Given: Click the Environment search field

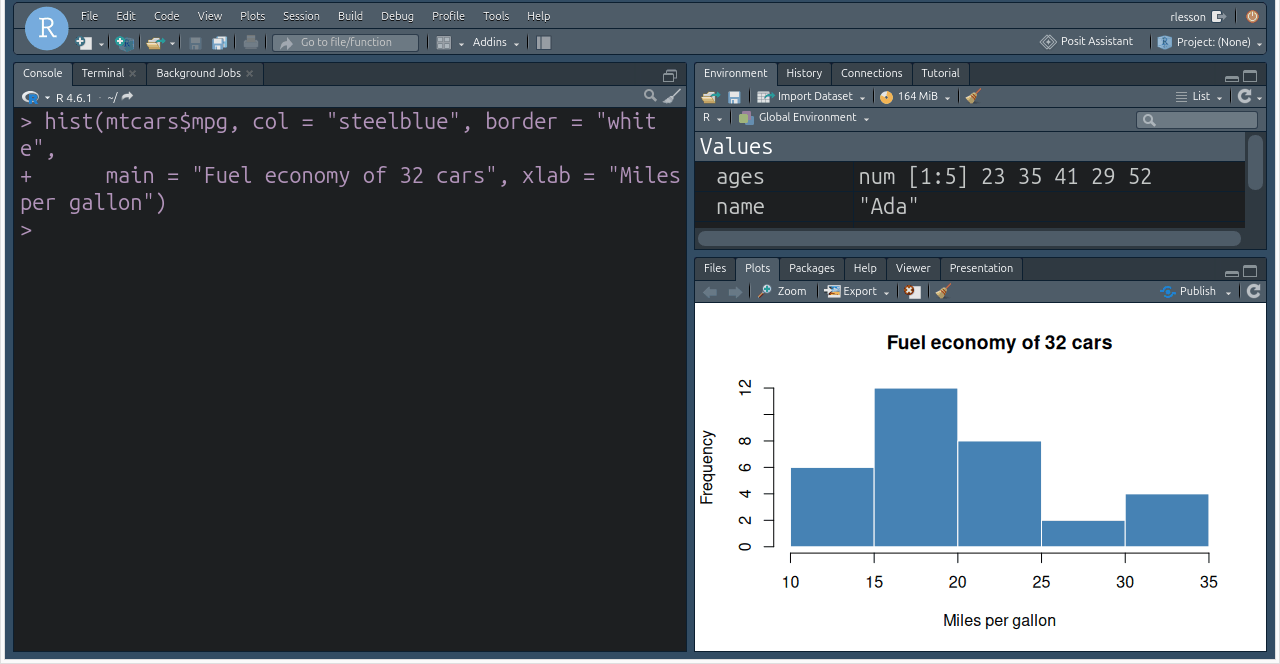Looking at the screenshot, I should pyautogui.click(x=1197, y=119).
